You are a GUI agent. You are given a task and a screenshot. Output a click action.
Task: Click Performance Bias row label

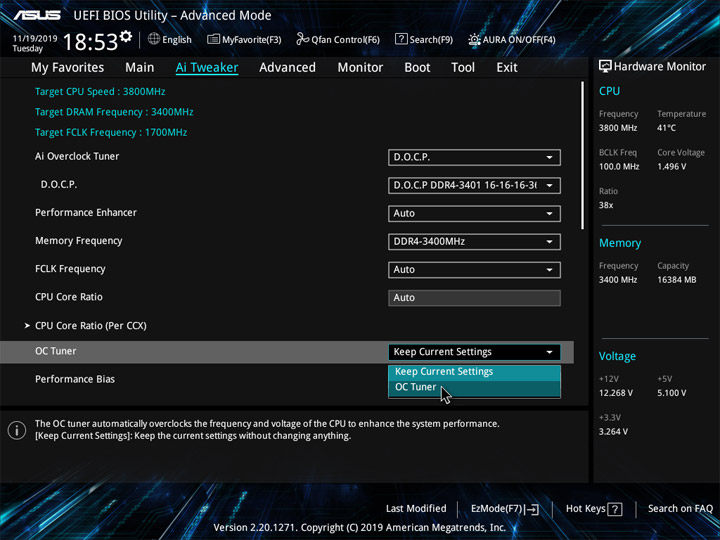[x=75, y=379]
